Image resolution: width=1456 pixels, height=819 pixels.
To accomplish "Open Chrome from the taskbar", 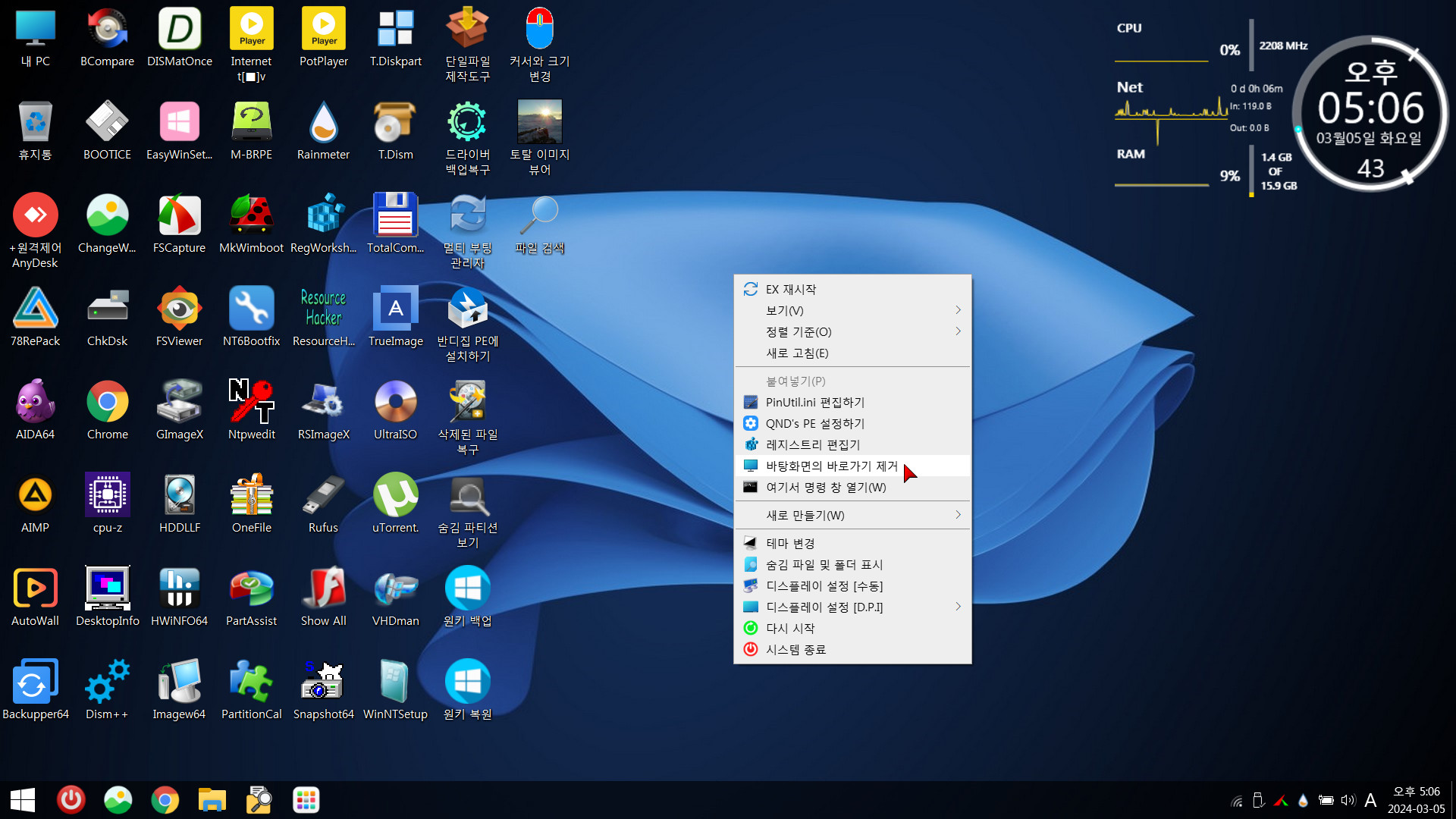I will coord(165,800).
